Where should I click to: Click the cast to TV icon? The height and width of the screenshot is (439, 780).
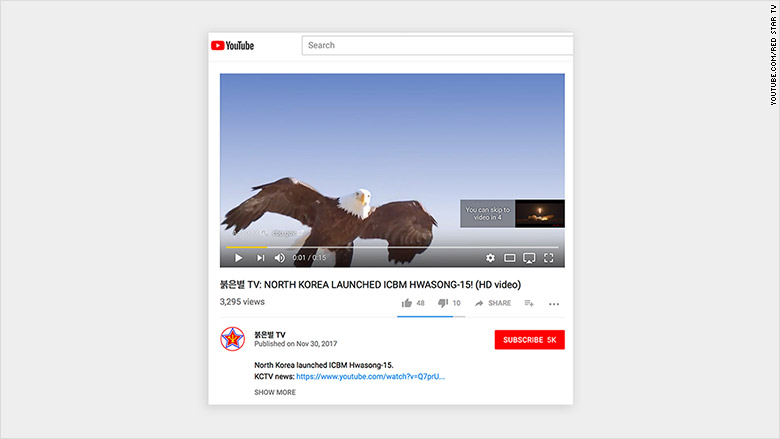[x=529, y=258]
